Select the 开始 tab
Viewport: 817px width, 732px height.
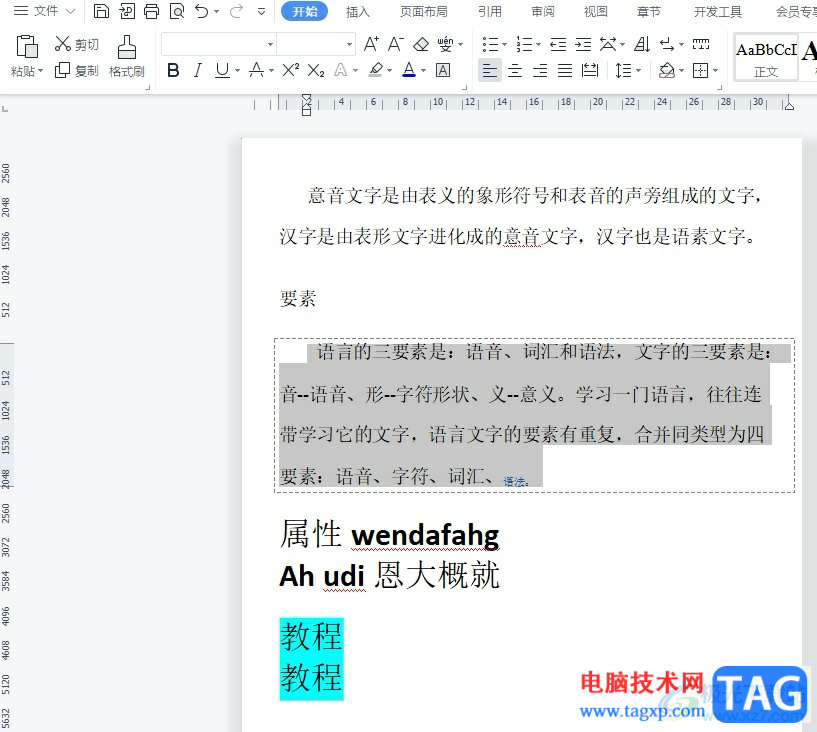(x=304, y=11)
